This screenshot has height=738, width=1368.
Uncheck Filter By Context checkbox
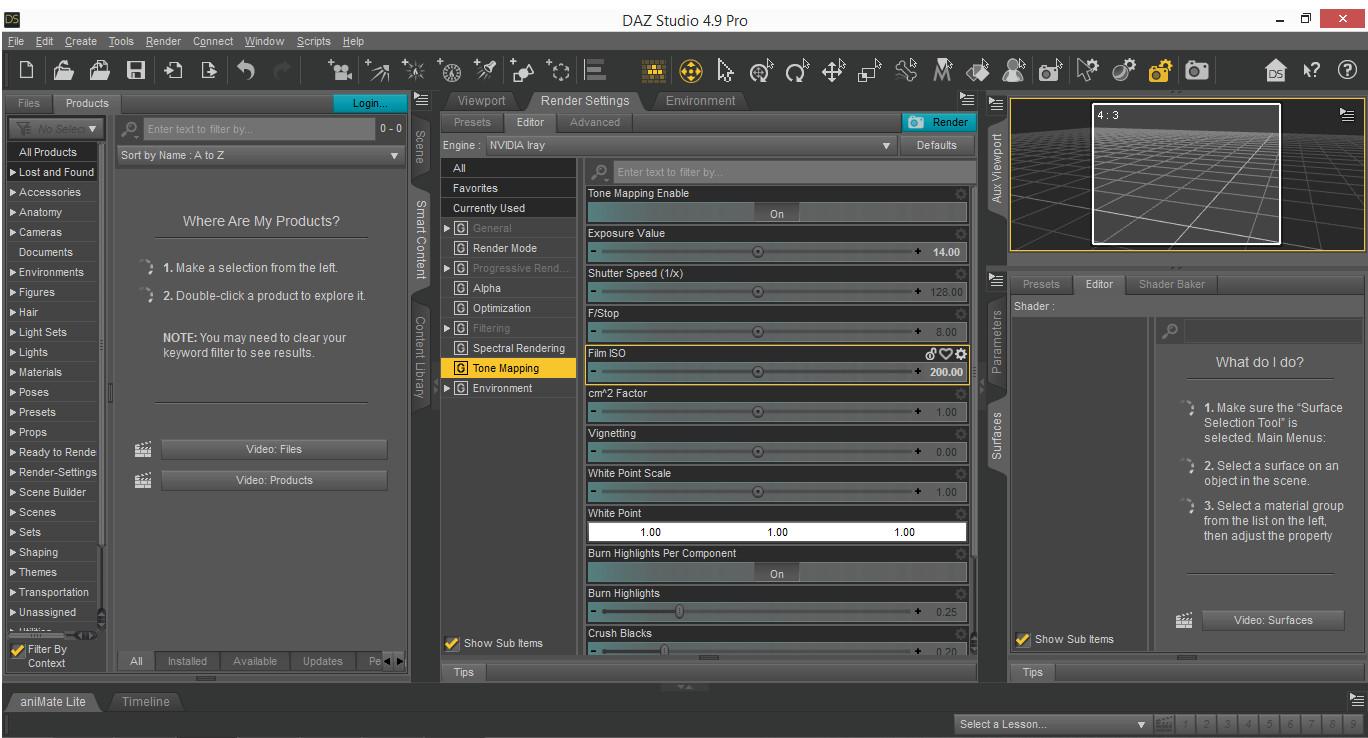(17, 651)
